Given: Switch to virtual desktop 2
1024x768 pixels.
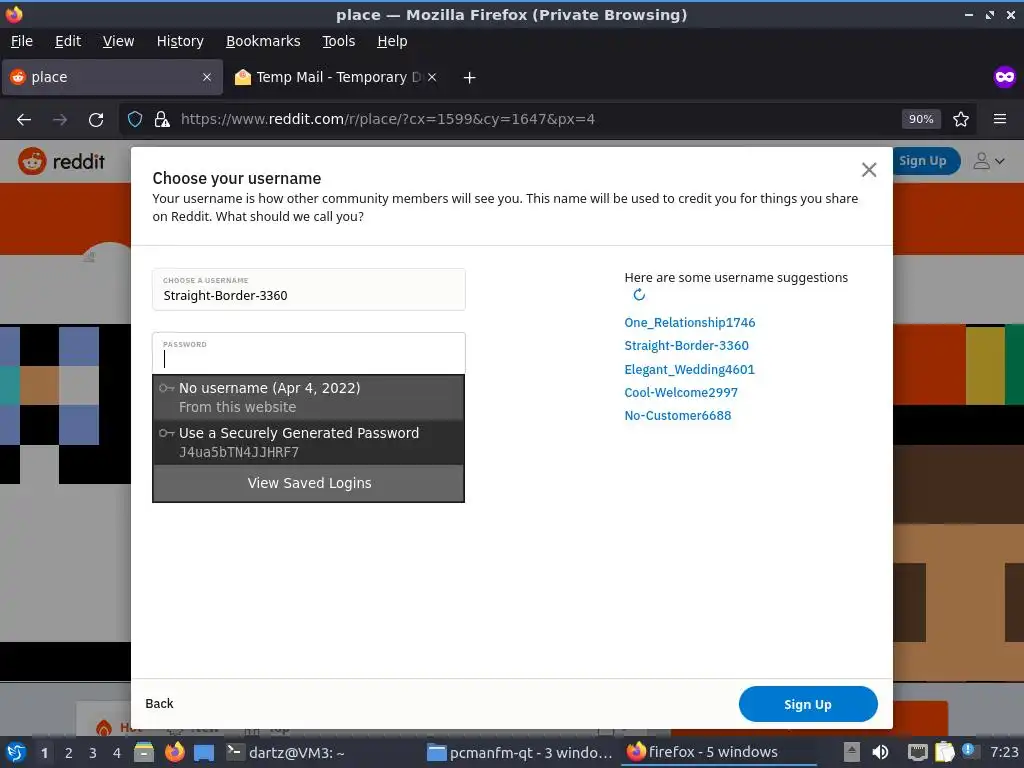Looking at the screenshot, I should (x=69, y=753).
